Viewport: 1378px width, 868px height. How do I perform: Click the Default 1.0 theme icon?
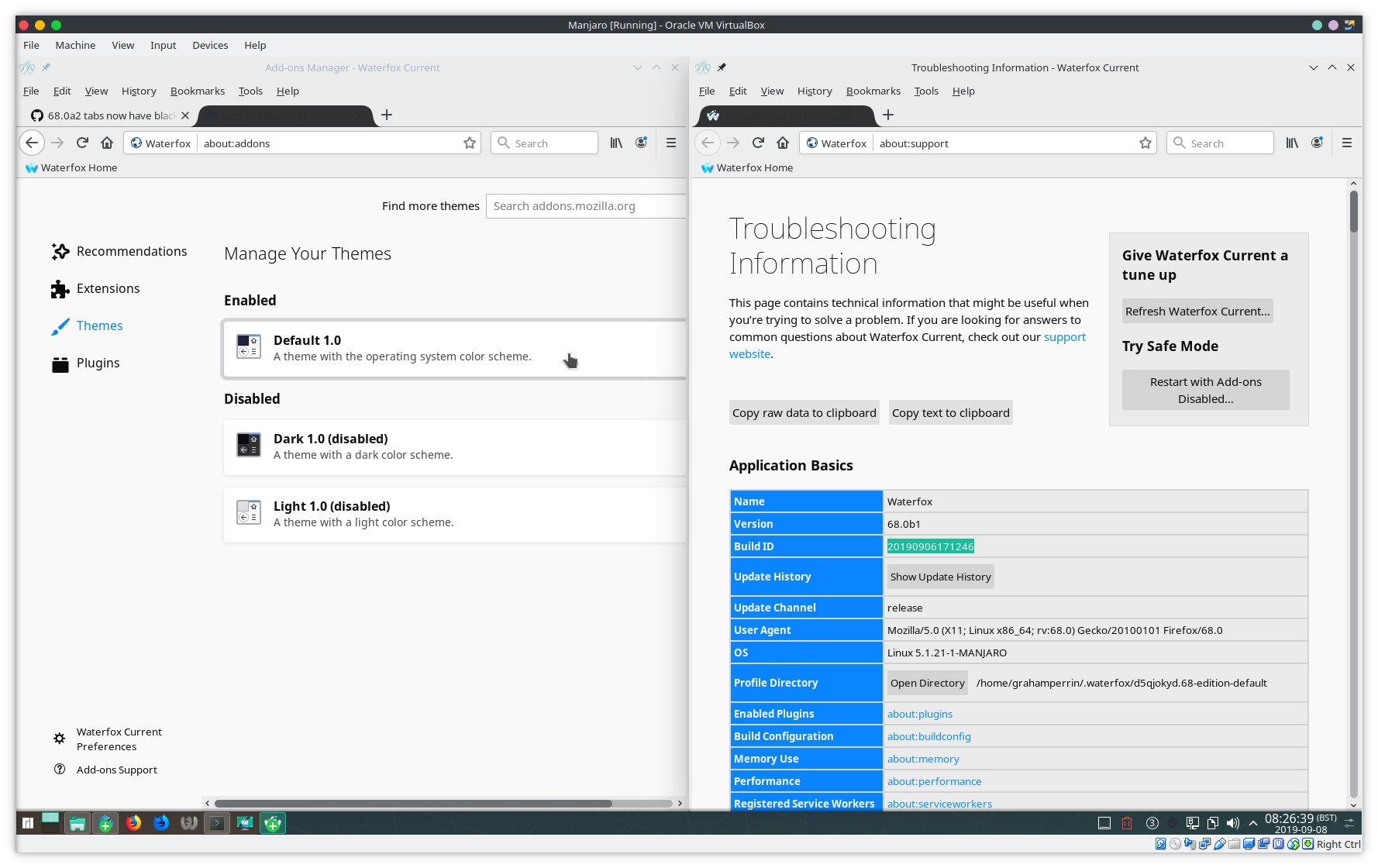pyautogui.click(x=248, y=346)
